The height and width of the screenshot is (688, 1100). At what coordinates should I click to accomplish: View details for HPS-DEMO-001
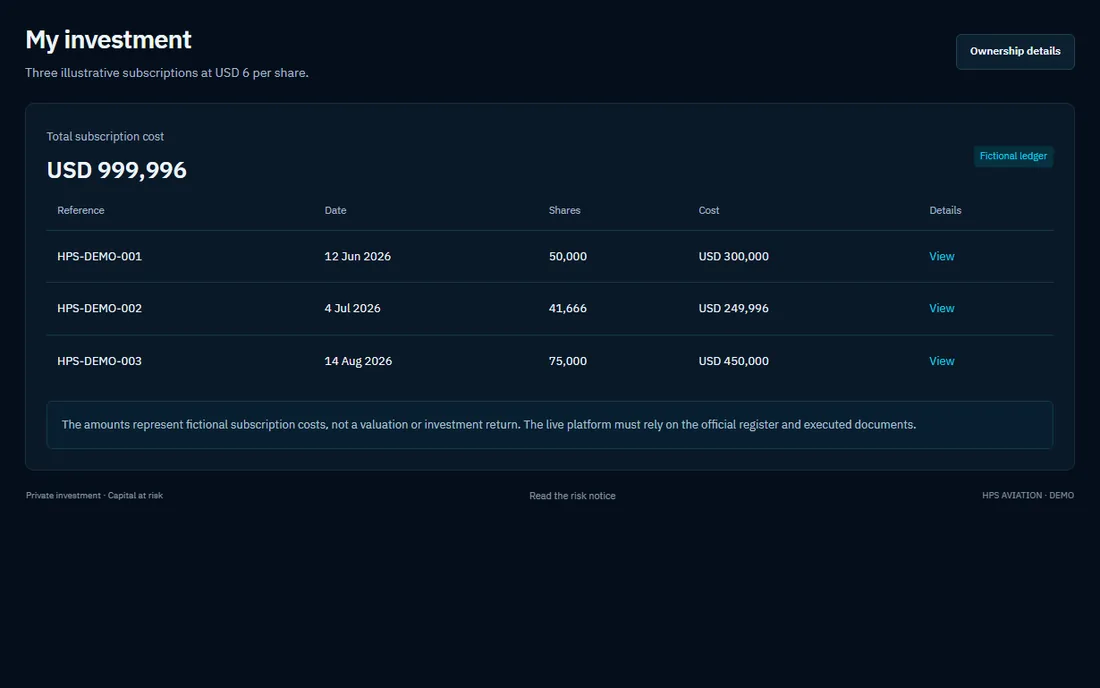pyautogui.click(x=941, y=257)
